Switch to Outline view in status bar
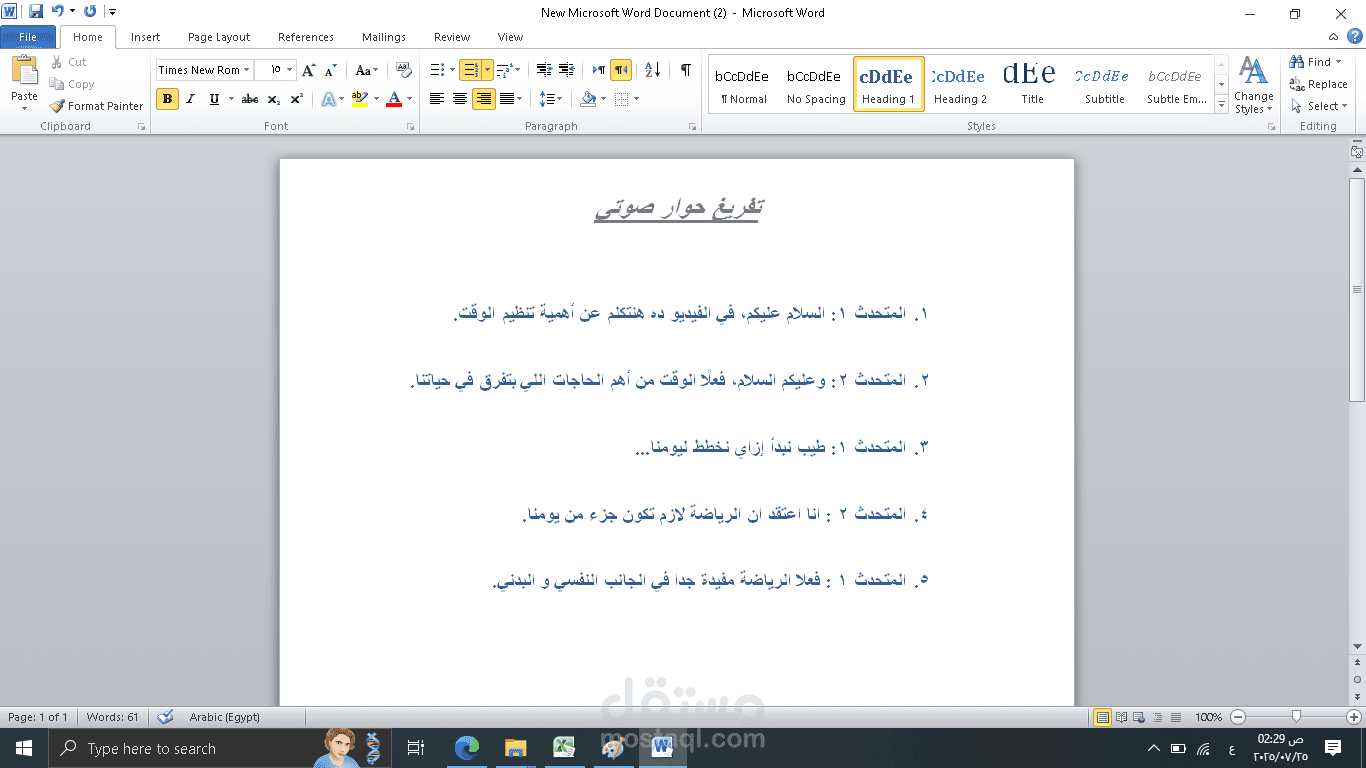This screenshot has height=768, width=1366. 1157,717
